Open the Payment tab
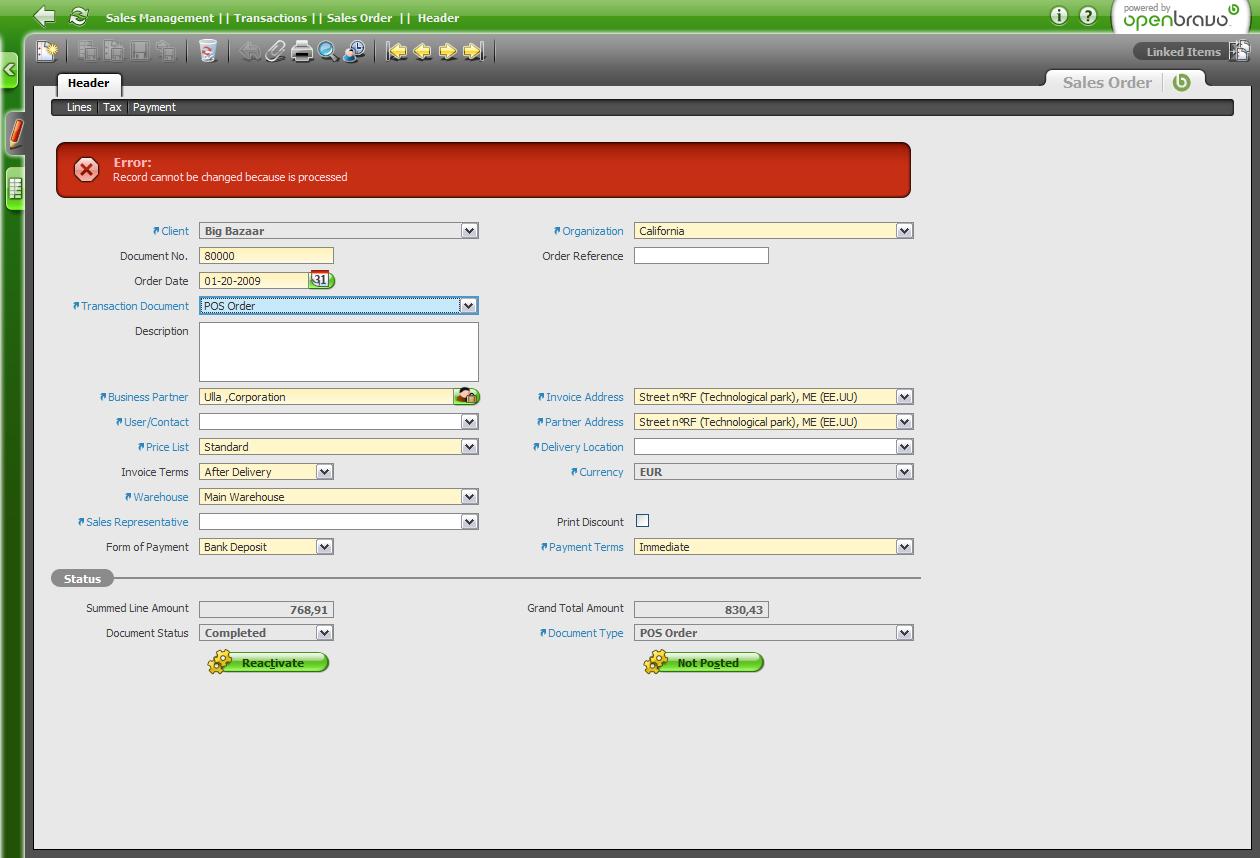Screen dimensions: 1260x858 coord(154,107)
